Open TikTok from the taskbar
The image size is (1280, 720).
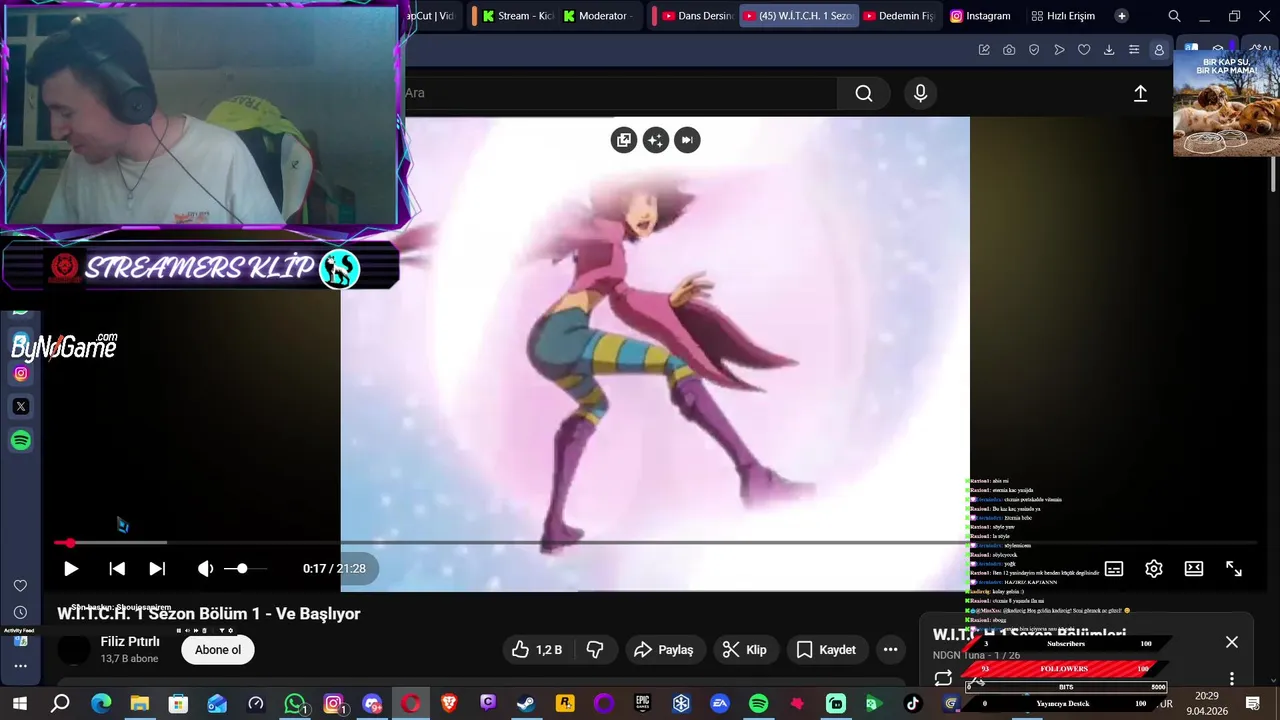click(x=912, y=704)
